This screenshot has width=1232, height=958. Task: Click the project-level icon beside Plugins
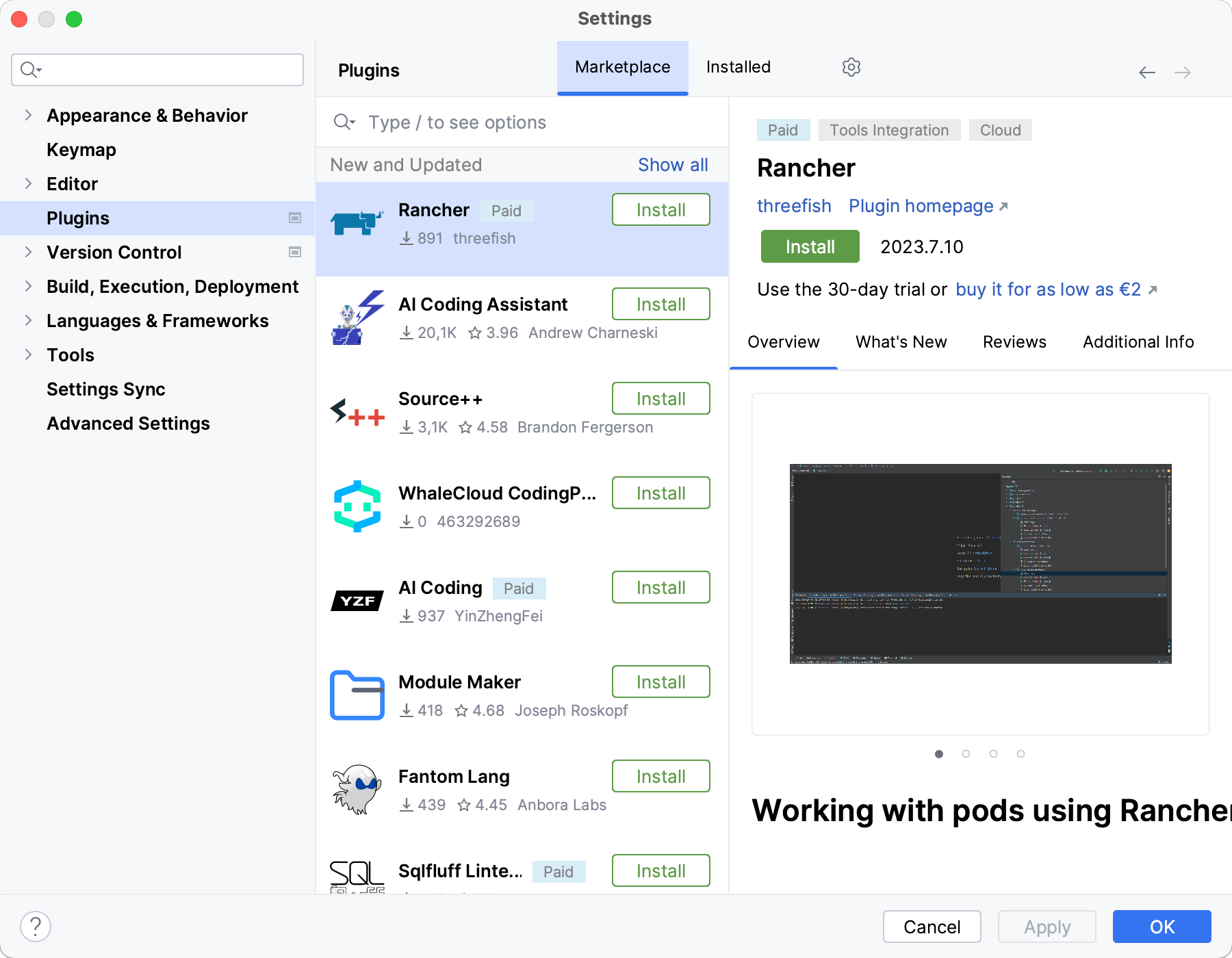click(x=295, y=218)
